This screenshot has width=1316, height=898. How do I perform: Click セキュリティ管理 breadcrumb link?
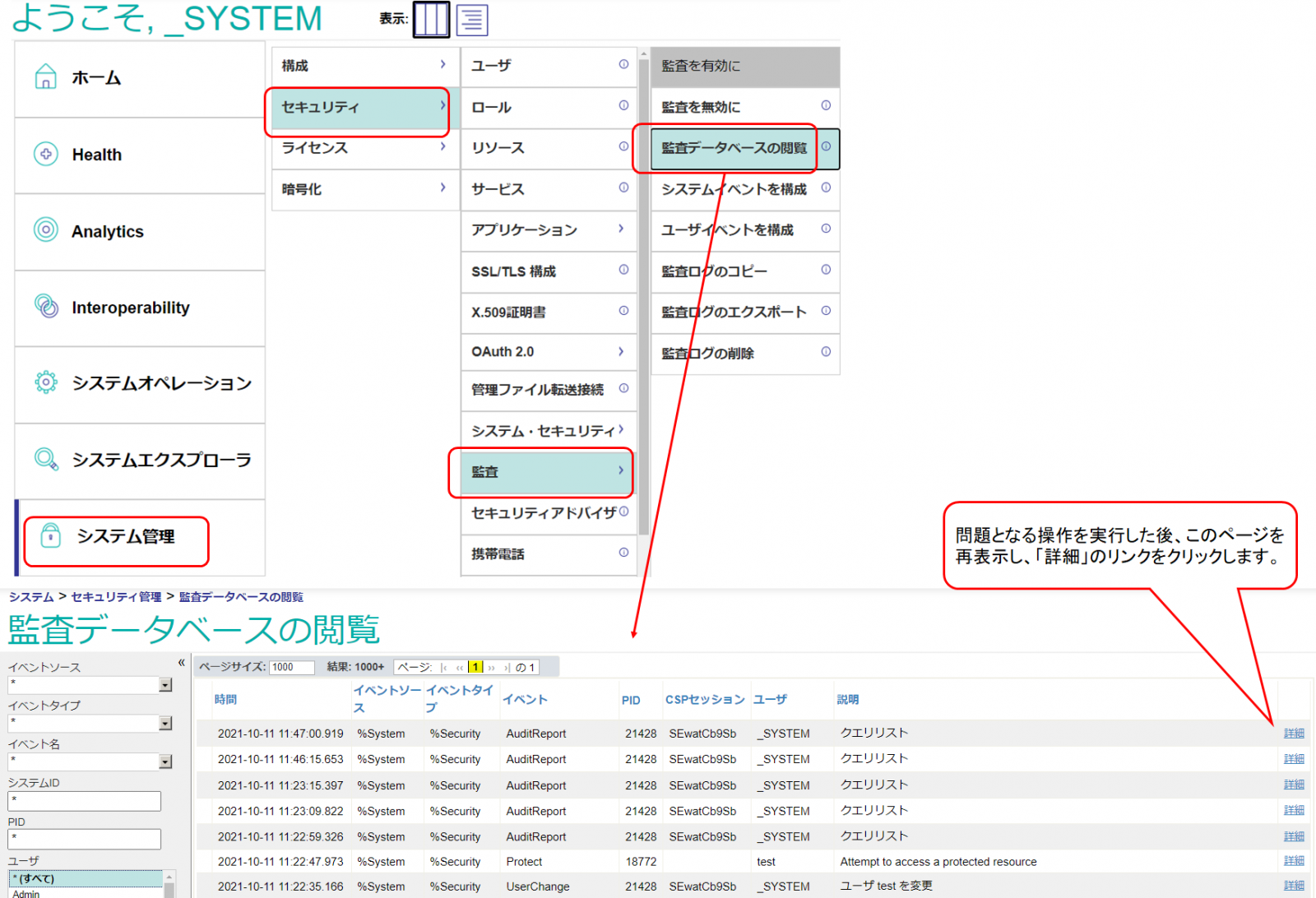(x=116, y=597)
